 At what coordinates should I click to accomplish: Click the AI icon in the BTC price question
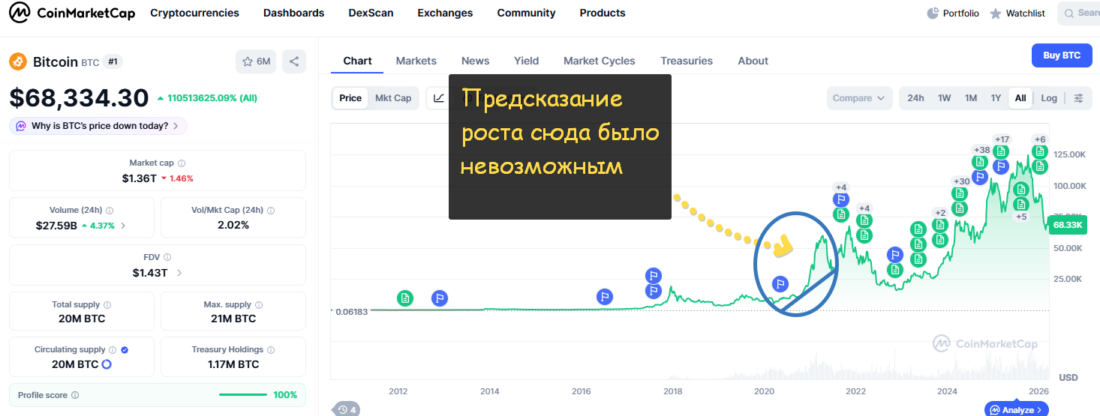click(21, 126)
